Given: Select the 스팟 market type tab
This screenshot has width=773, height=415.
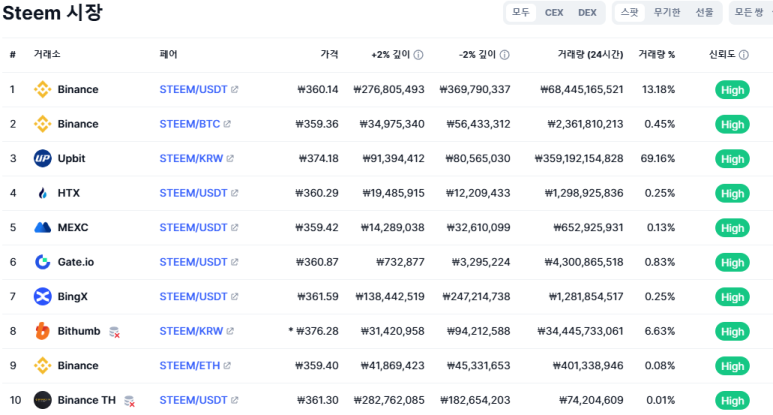Looking at the screenshot, I should pyautogui.click(x=630, y=12).
